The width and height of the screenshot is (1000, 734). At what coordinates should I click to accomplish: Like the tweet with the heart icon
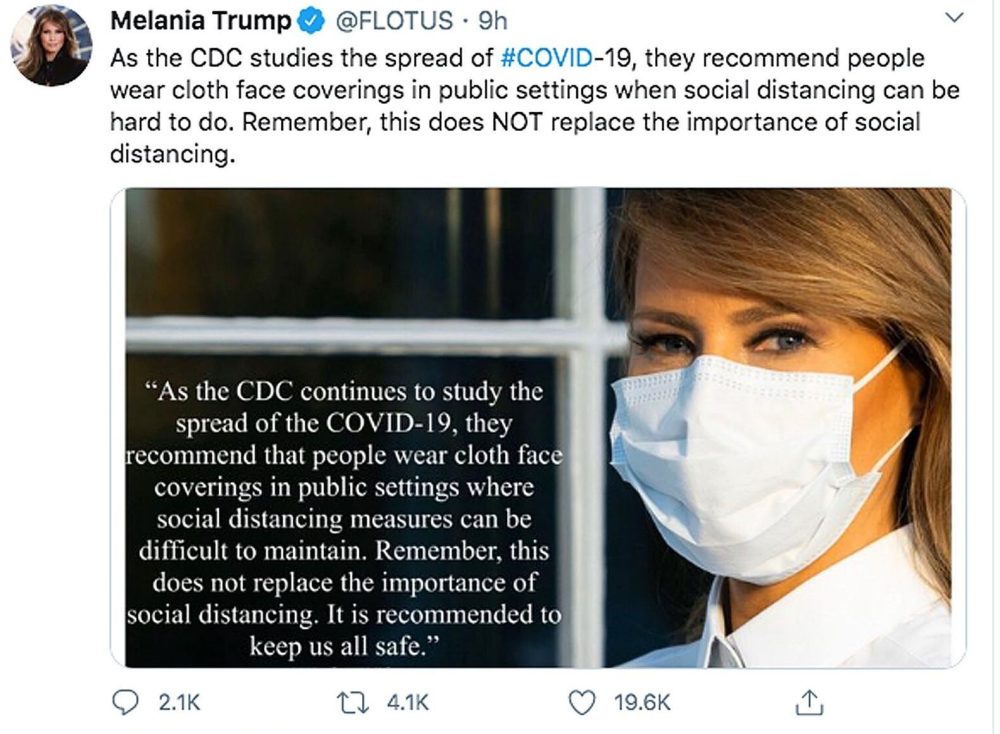[581, 703]
